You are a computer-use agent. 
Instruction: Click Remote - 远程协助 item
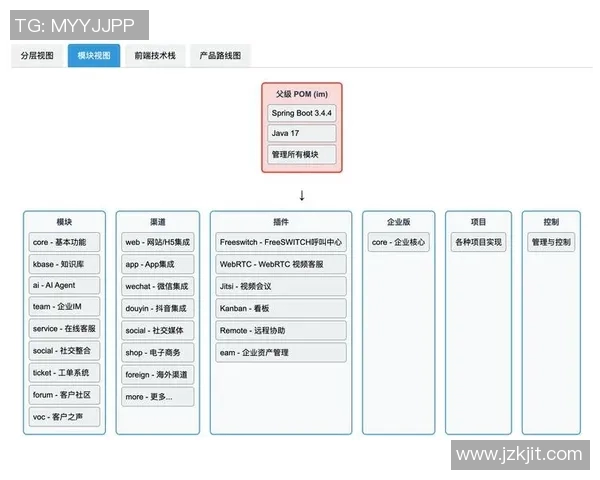pyautogui.click(x=281, y=330)
